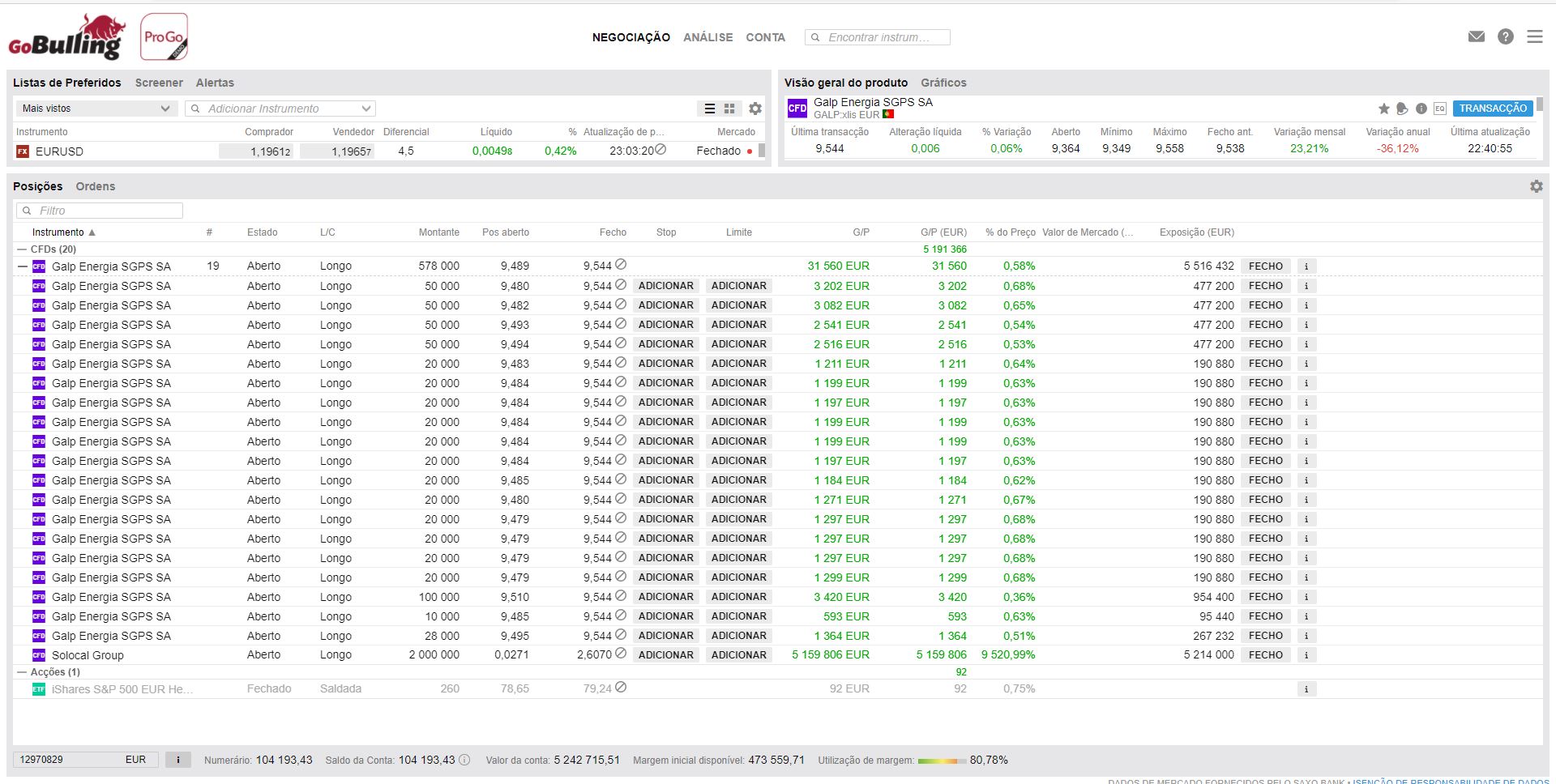Collapse the CFDs (20) group
The height and width of the screenshot is (784, 1556).
click(22, 249)
